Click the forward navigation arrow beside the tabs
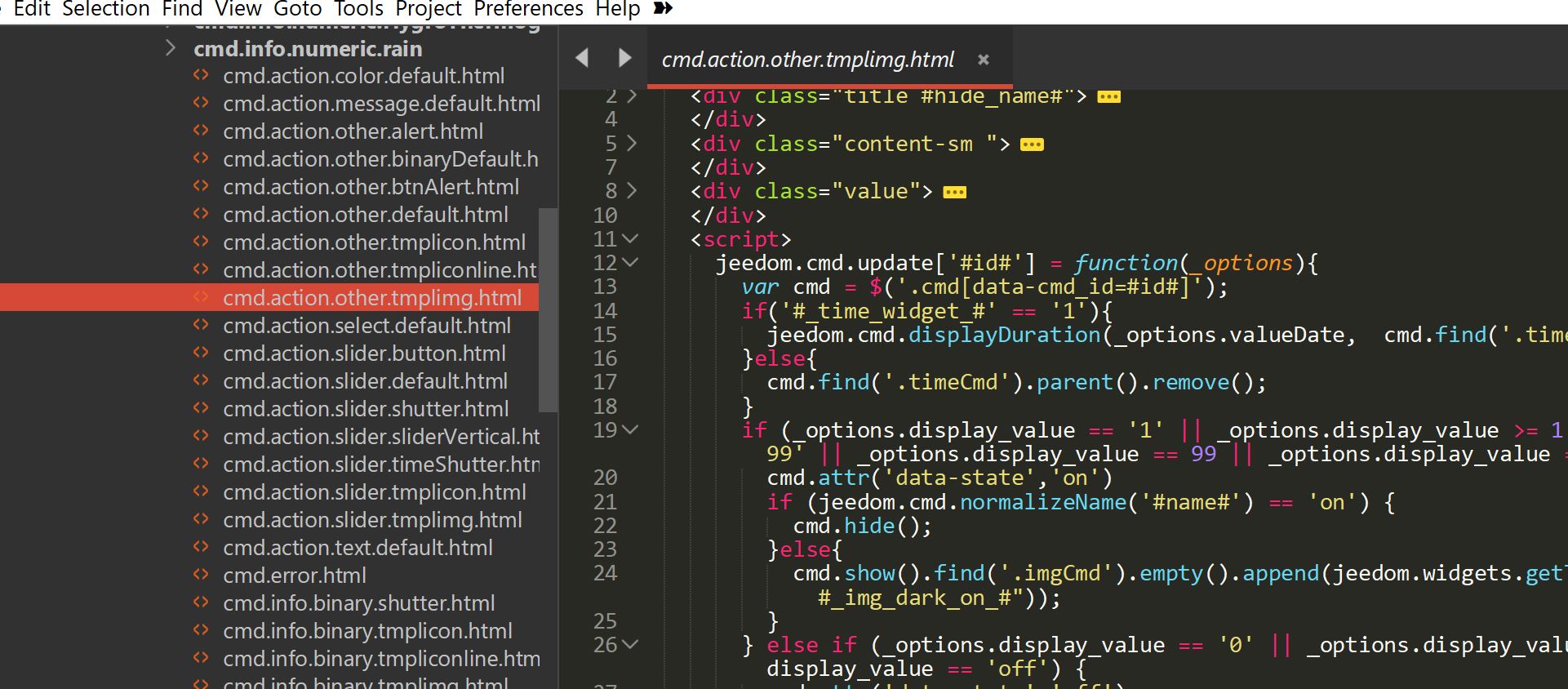This screenshot has height=689, width=1568. point(624,58)
